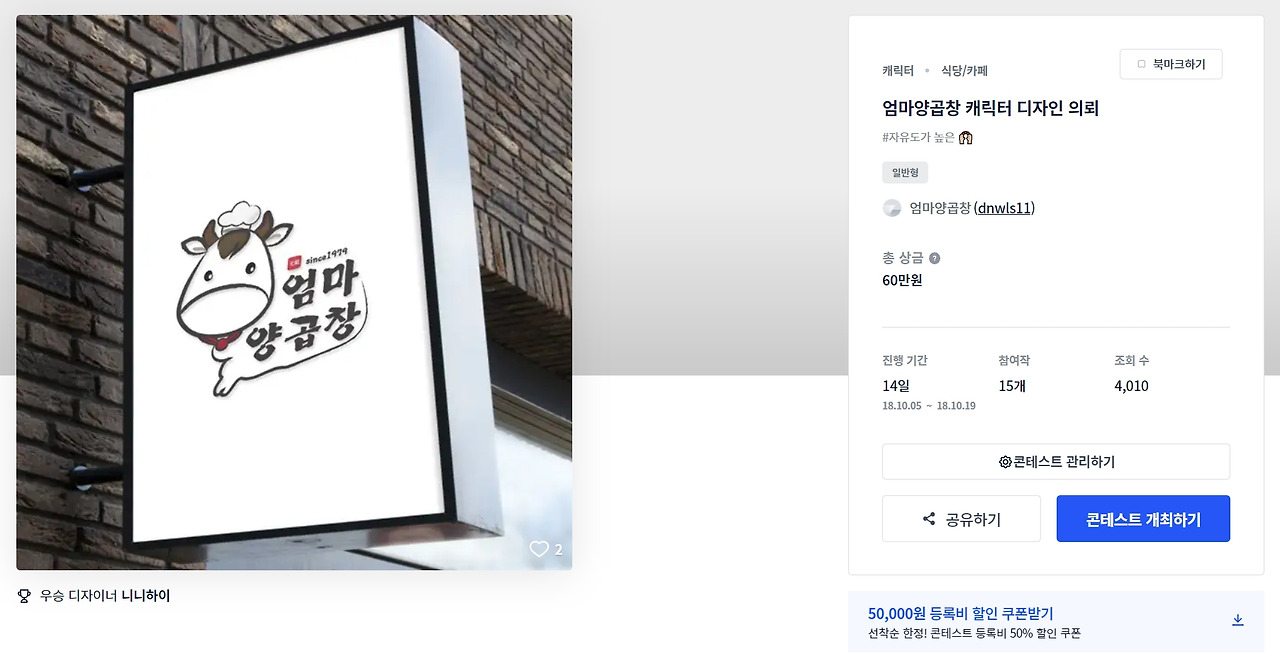Click the trophy icon by 우승 디자이너
Image resolution: width=1280 pixels, height=661 pixels.
coord(25,596)
